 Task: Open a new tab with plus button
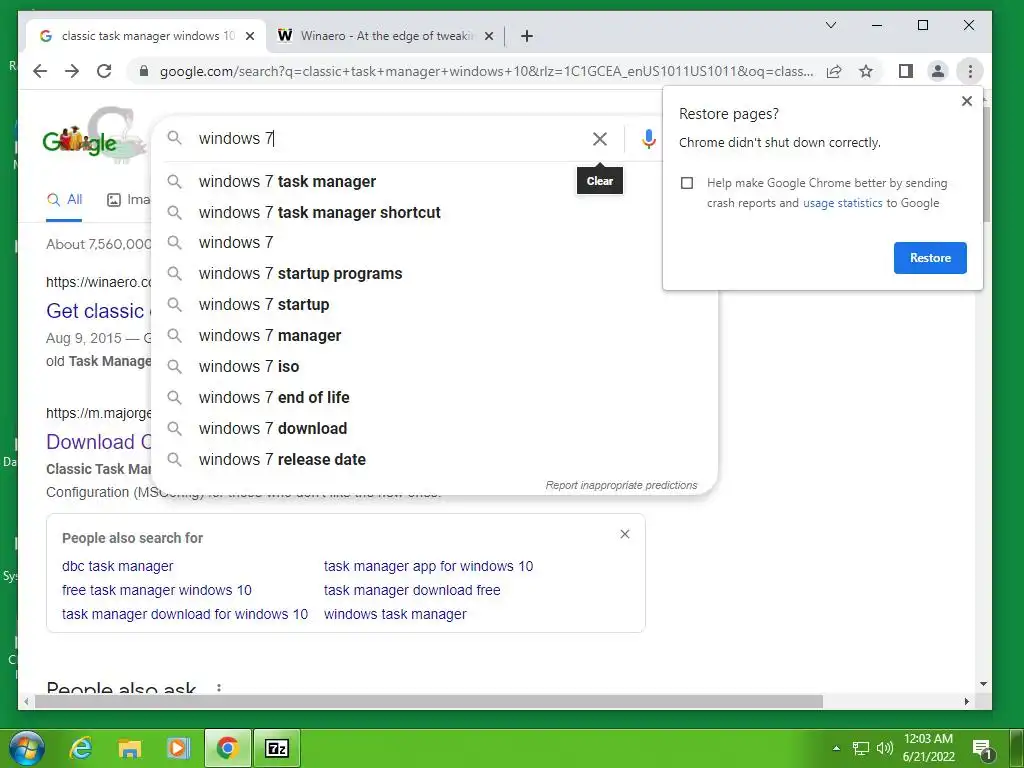tap(527, 36)
